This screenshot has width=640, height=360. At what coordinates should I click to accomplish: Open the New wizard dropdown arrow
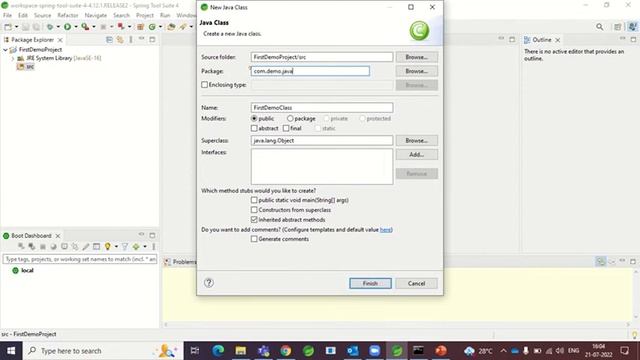tap(16, 27)
